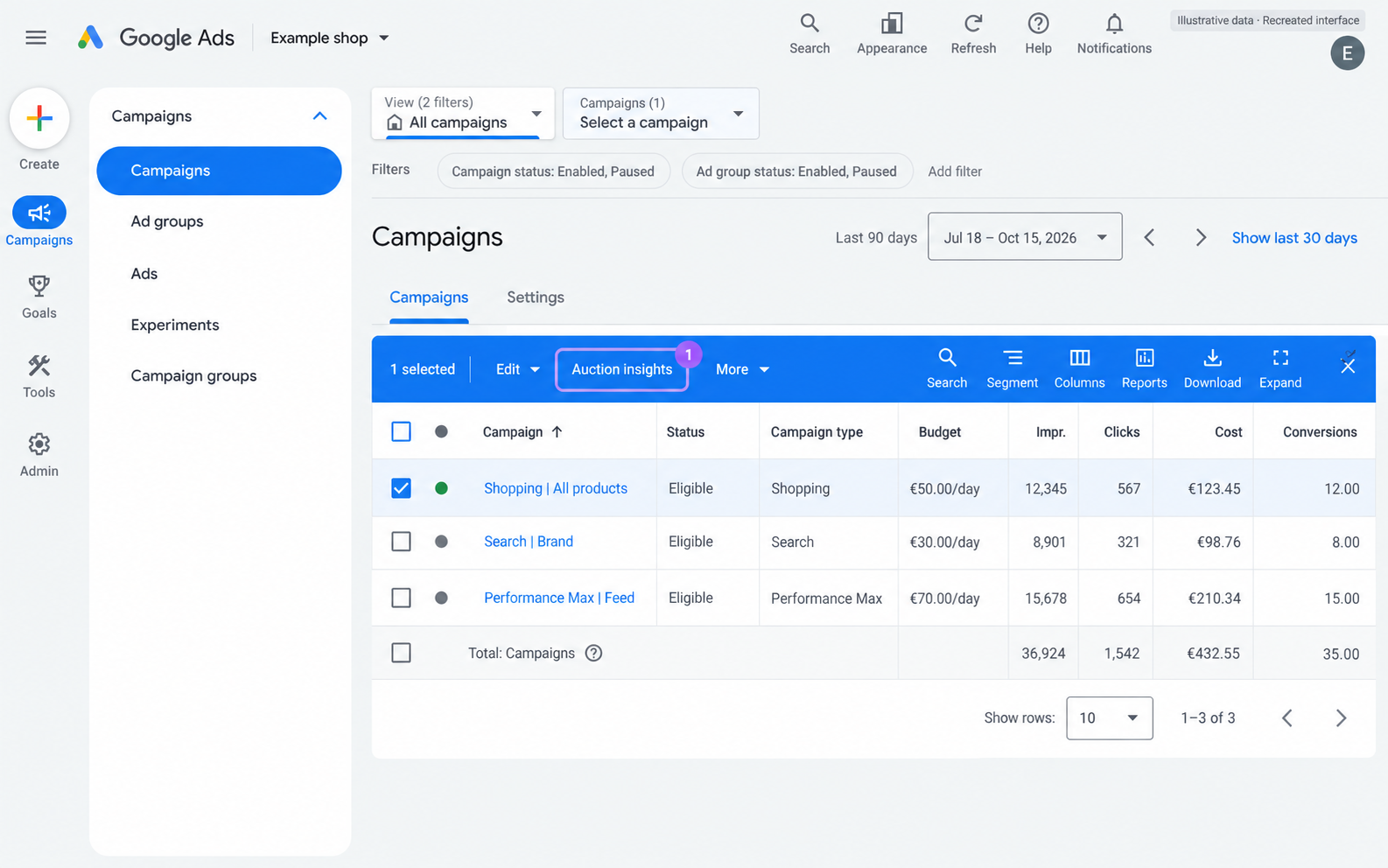Image resolution: width=1388 pixels, height=868 pixels.
Task: Open the hamburger main menu
Action: coord(36,38)
